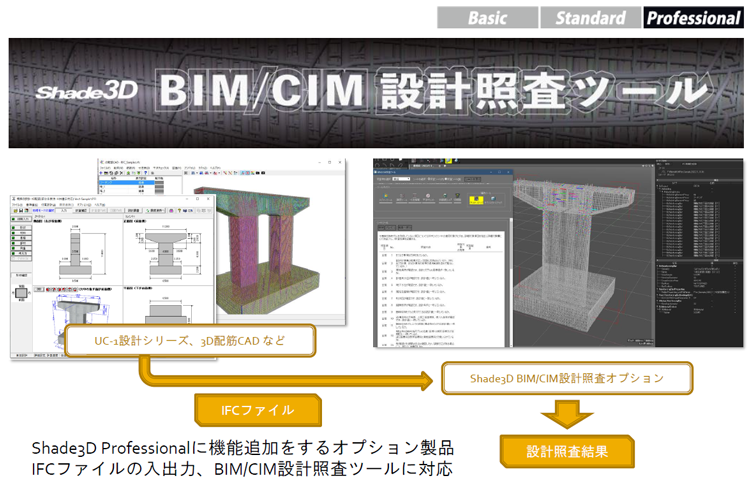
Task: Collapse the root node in Shade3D browser tree
Action: coord(657,186)
